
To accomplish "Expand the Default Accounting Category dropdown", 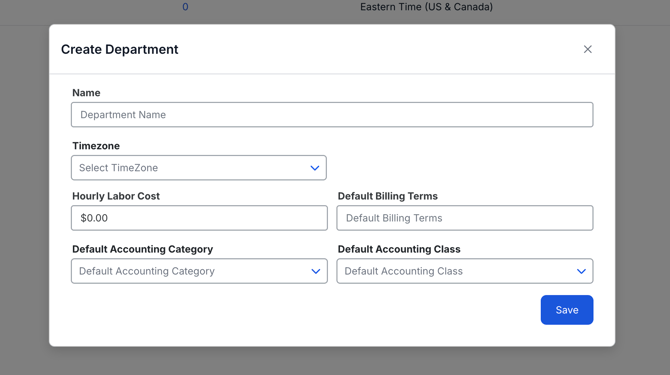I will click(x=199, y=271).
